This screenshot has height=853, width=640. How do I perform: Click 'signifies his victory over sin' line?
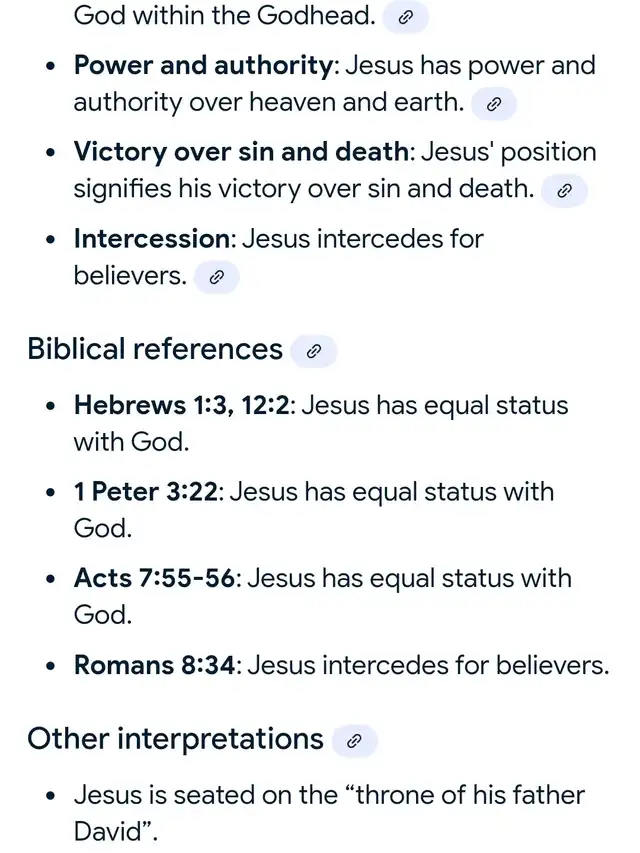pos(304,189)
